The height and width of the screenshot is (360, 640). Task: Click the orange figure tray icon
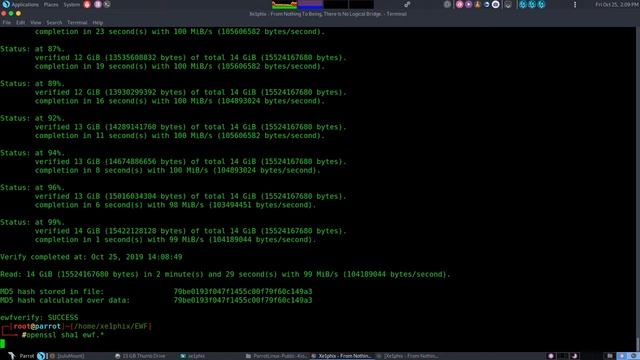[x=478, y=4]
